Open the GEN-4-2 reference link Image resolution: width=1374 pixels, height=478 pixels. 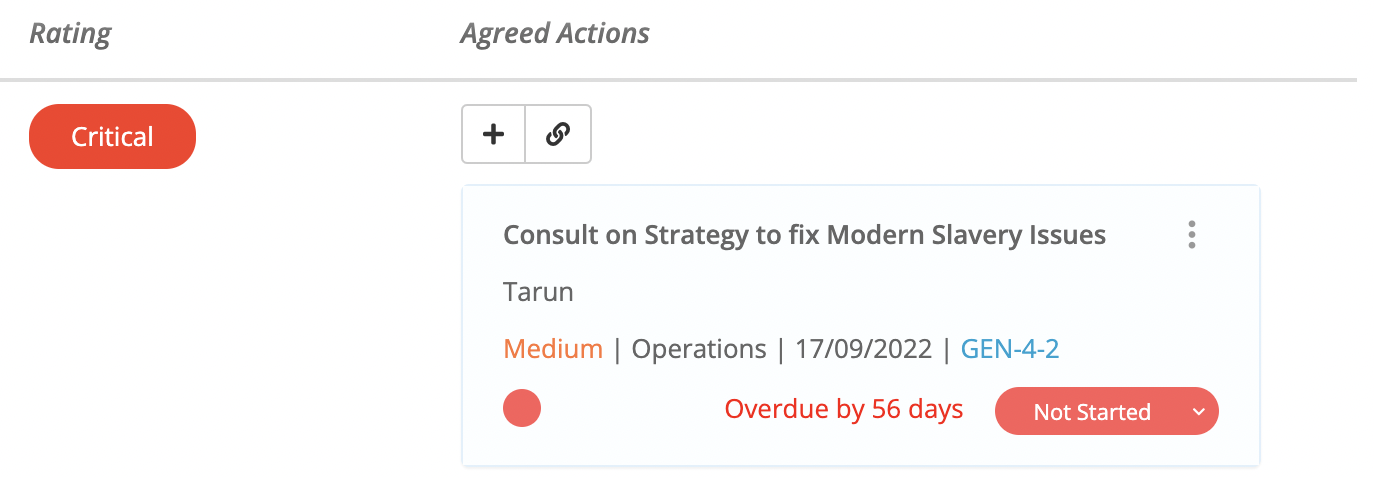pyautogui.click(x=1010, y=349)
